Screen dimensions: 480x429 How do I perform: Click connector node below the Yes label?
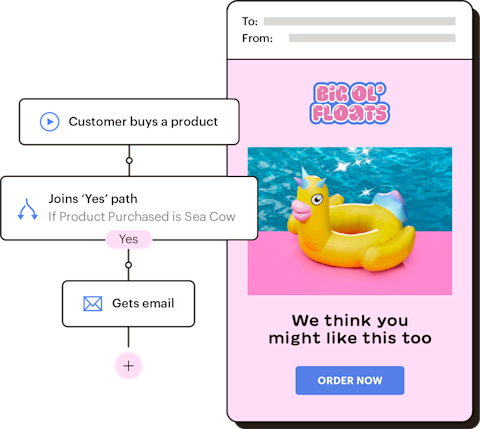pos(128,265)
